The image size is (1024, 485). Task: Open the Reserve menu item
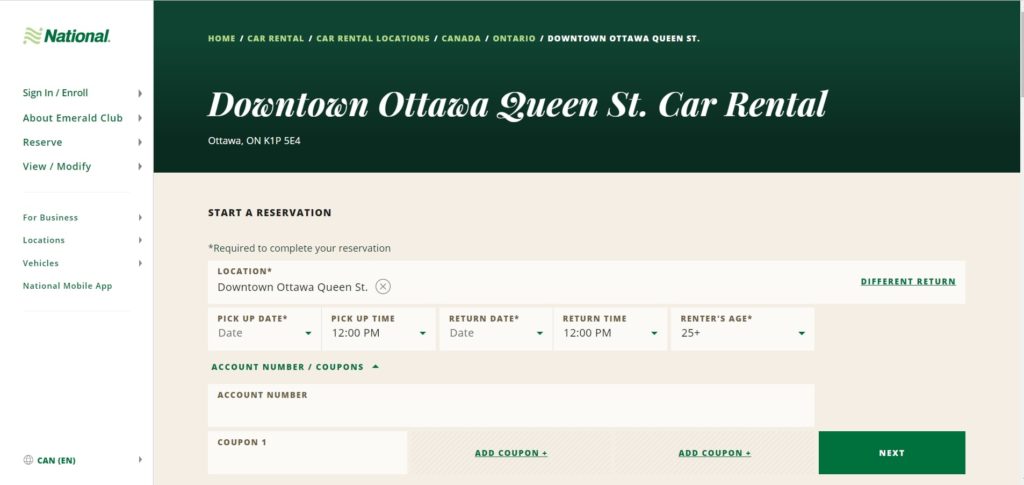42,142
